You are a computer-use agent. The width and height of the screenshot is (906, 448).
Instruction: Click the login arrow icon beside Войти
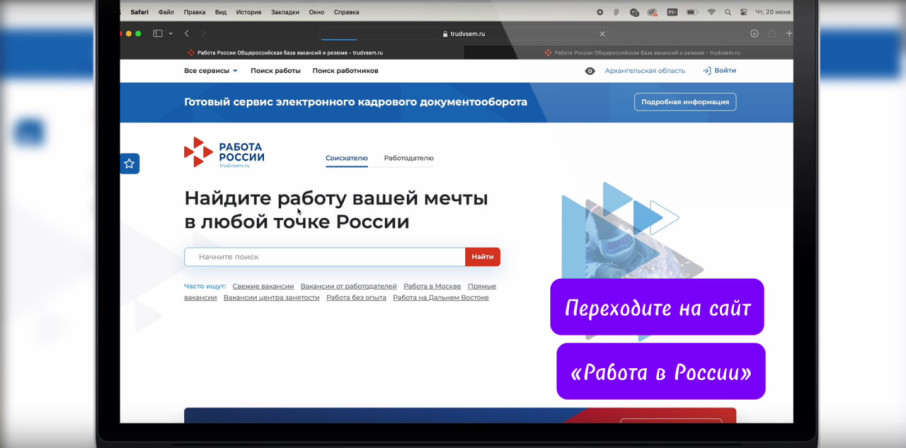point(706,71)
